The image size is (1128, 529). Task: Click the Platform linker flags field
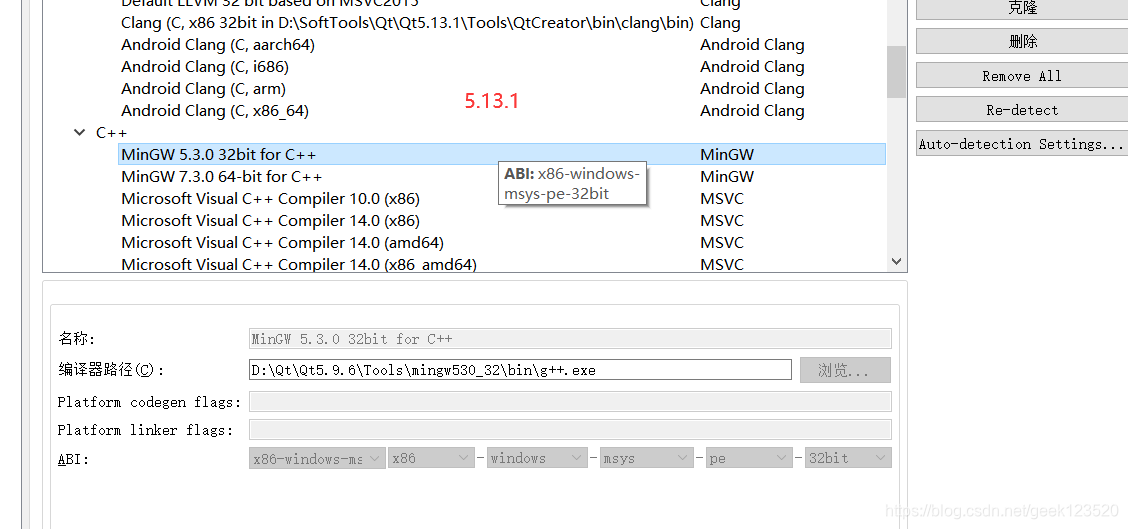[x=570, y=430]
